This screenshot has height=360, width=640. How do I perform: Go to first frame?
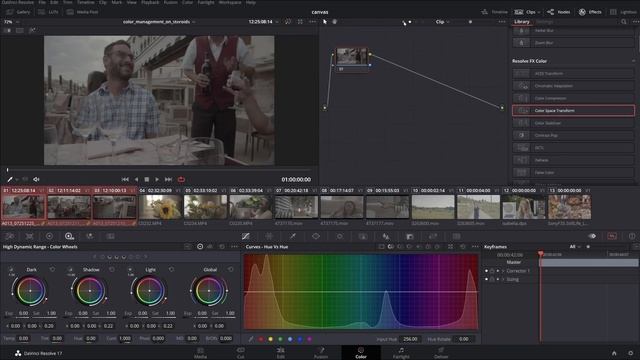point(125,180)
